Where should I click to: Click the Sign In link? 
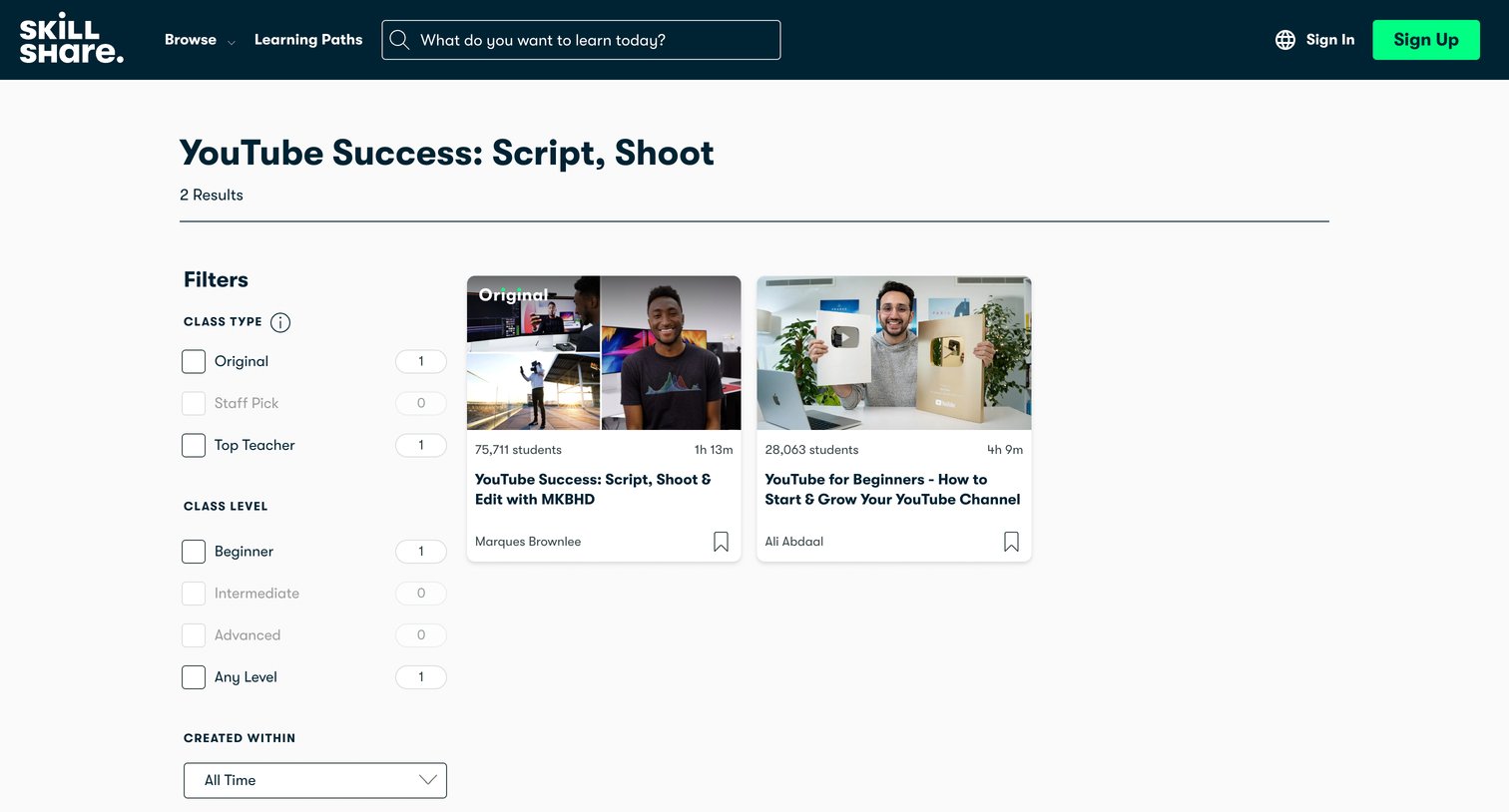click(x=1330, y=40)
